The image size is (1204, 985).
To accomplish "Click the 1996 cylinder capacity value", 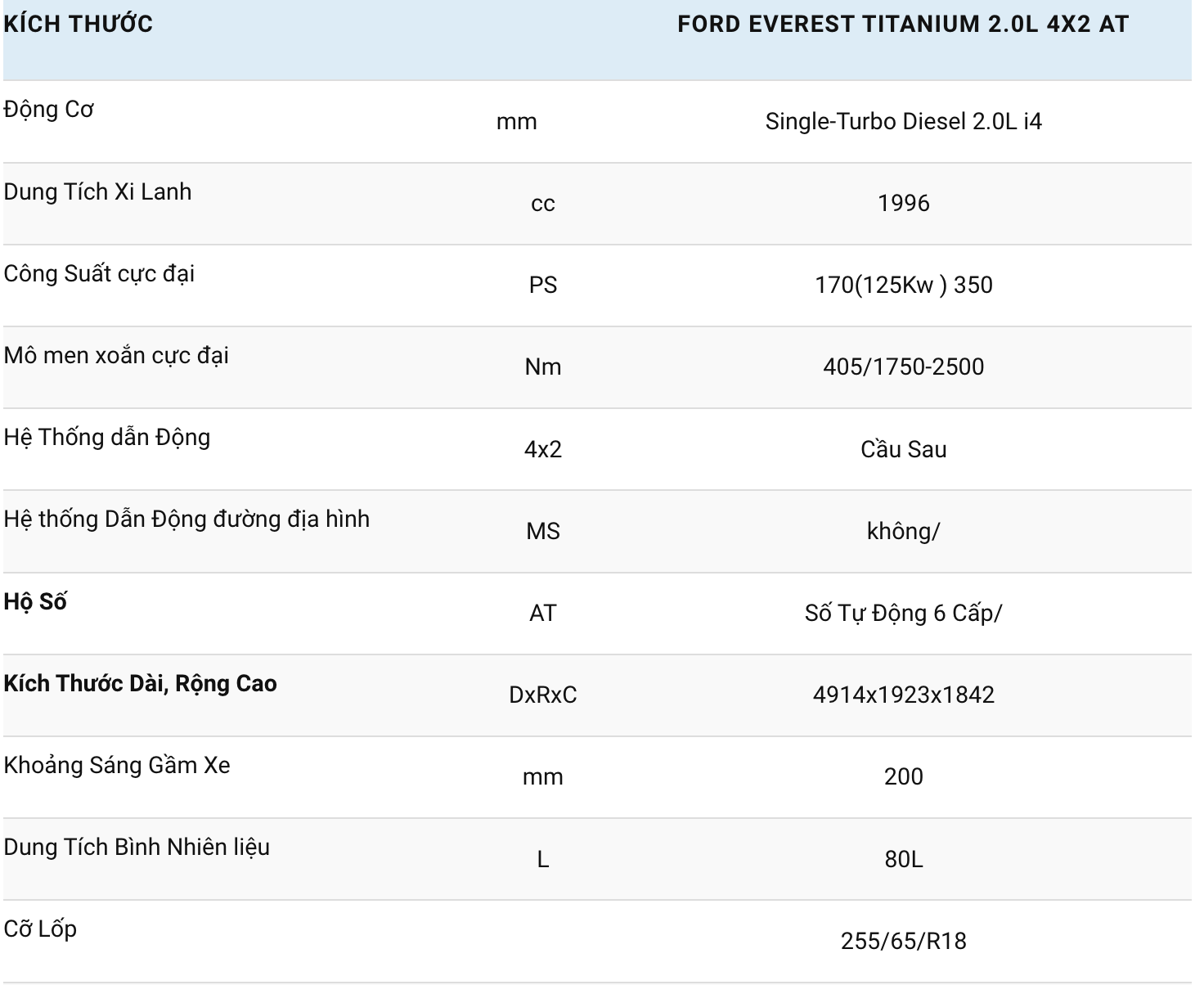I will tap(903, 204).
